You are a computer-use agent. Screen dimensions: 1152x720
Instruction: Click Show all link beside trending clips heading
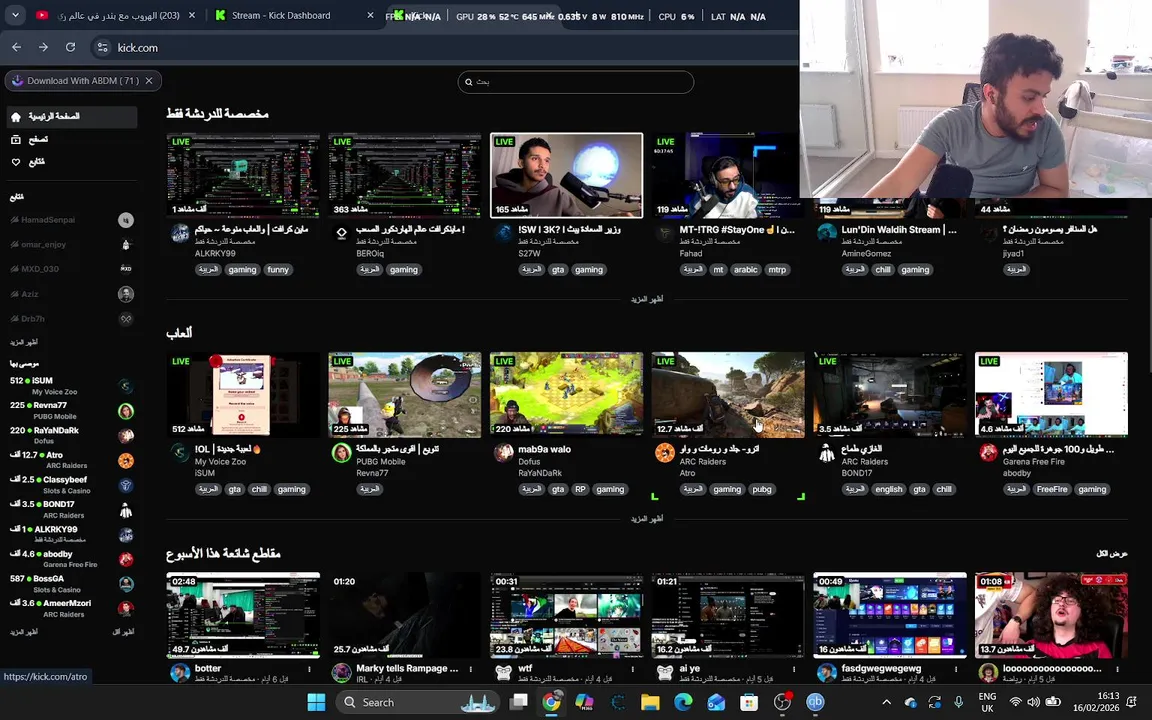point(1112,553)
